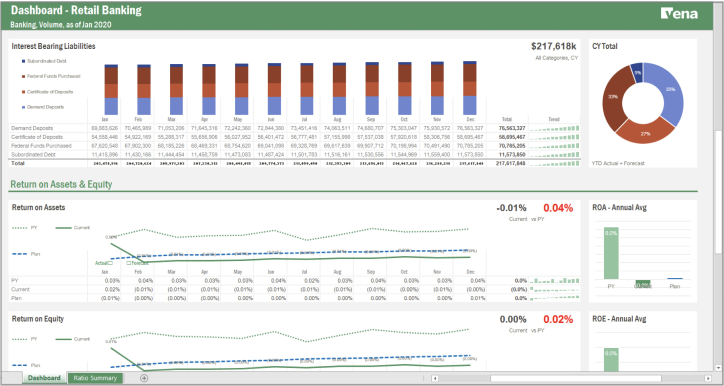Click the 'Demand Deposits' table row label
724x386 pixels.
[x=32, y=128]
